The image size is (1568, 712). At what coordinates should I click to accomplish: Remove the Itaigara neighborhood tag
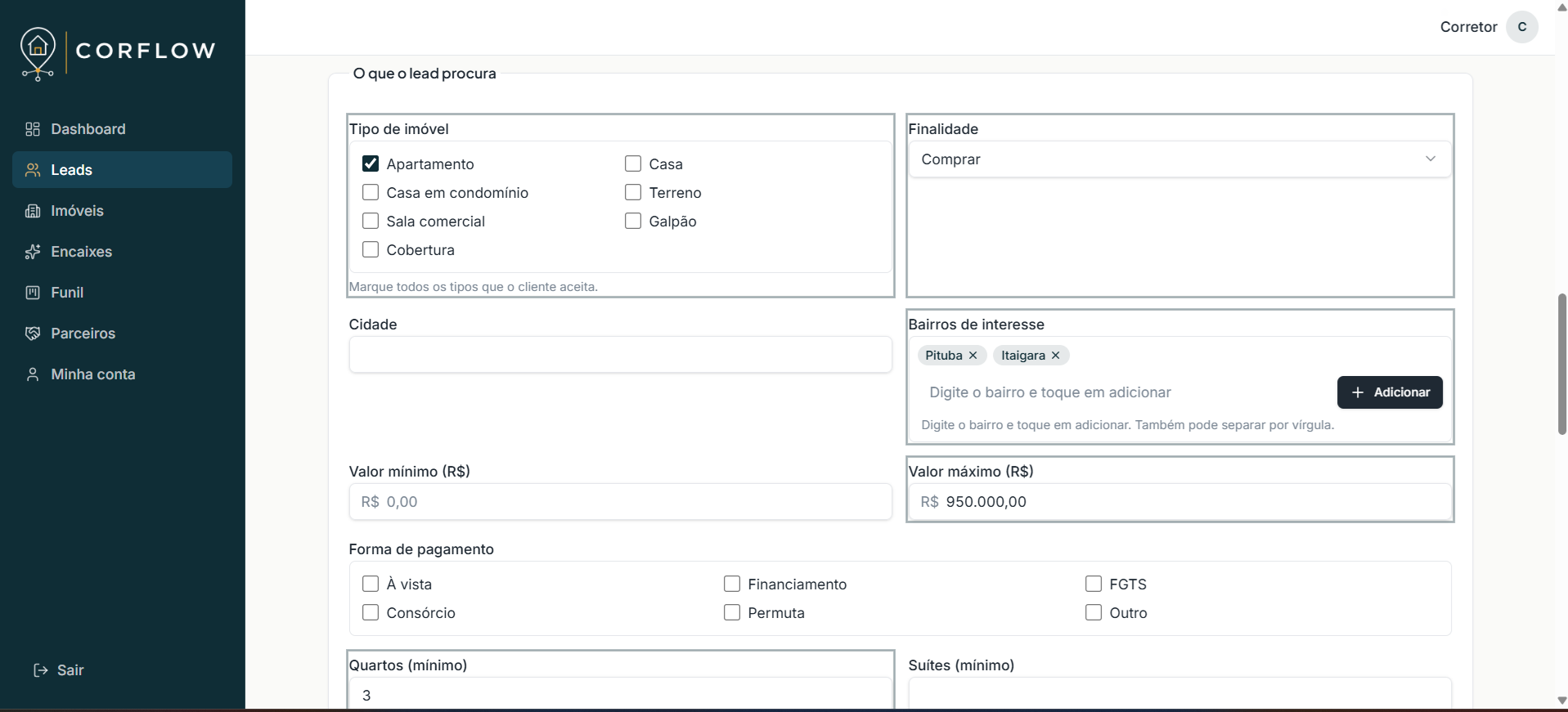coord(1056,356)
